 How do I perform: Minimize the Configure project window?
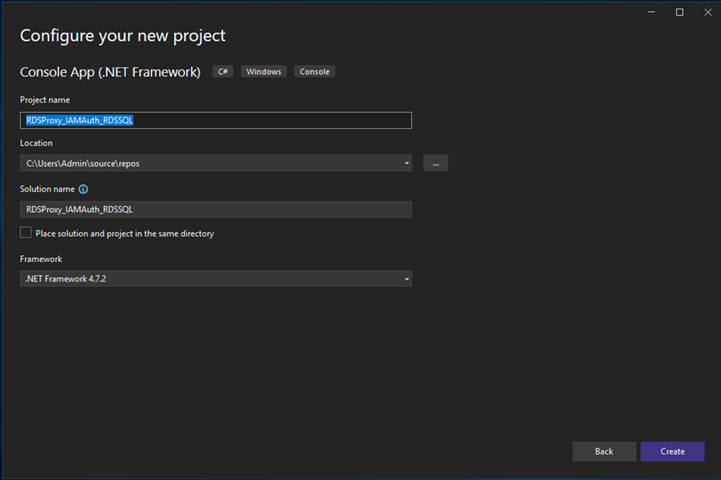point(651,12)
